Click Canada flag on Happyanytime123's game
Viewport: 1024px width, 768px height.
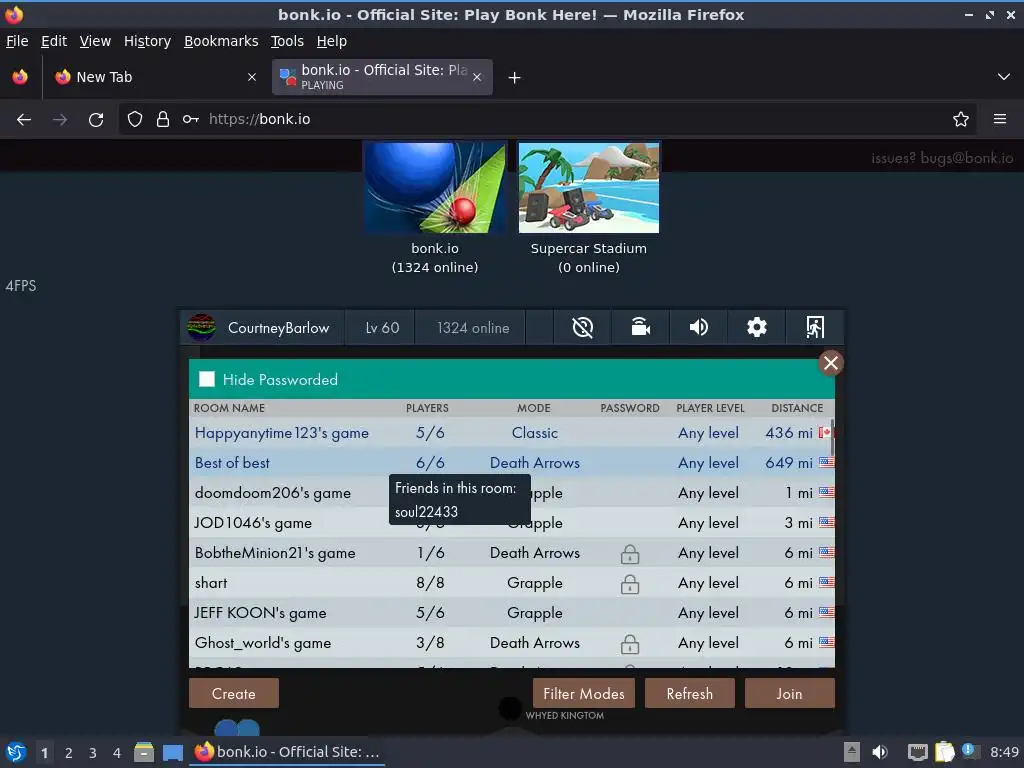[x=826, y=432]
